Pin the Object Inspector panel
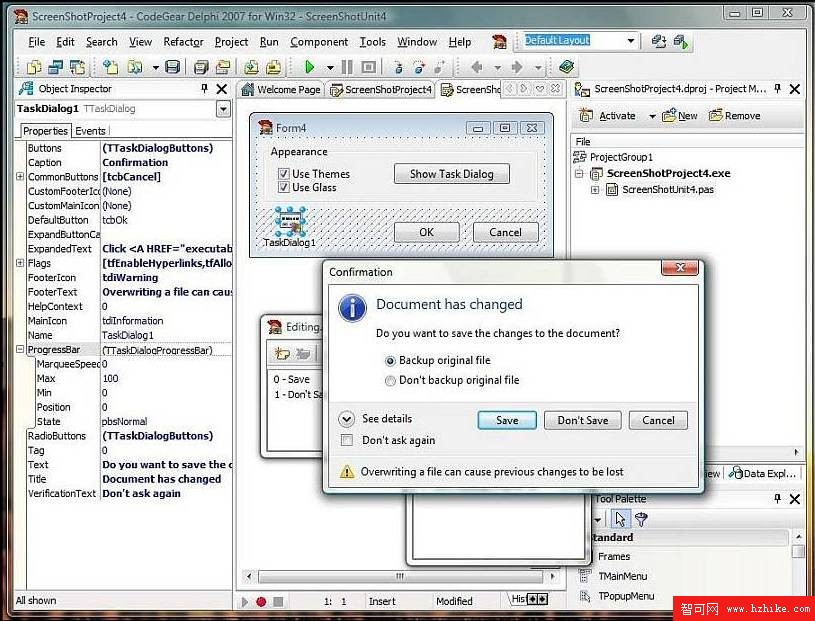The image size is (815, 621). (x=204, y=89)
